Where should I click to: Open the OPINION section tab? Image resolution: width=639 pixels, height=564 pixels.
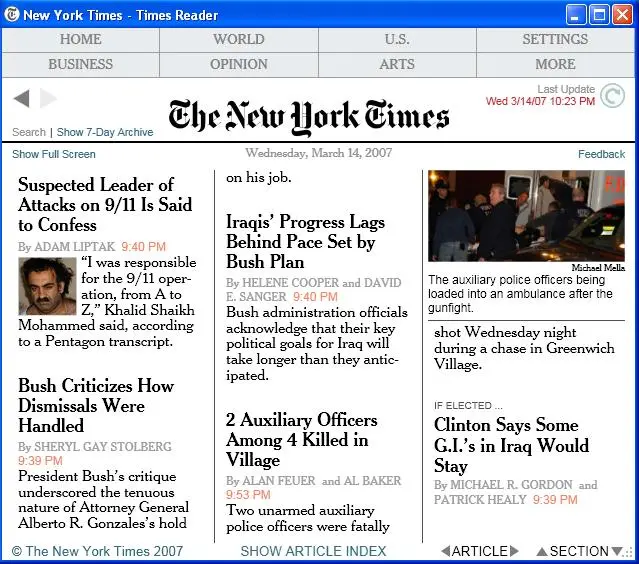239,64
